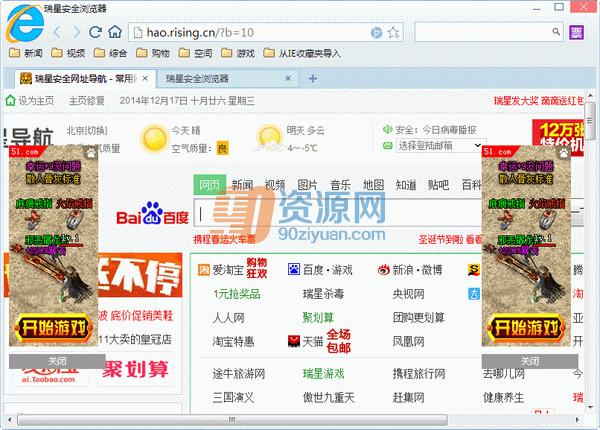Open 凤凰网 link
Screen dimensions: 600x430
click(408, 341)
